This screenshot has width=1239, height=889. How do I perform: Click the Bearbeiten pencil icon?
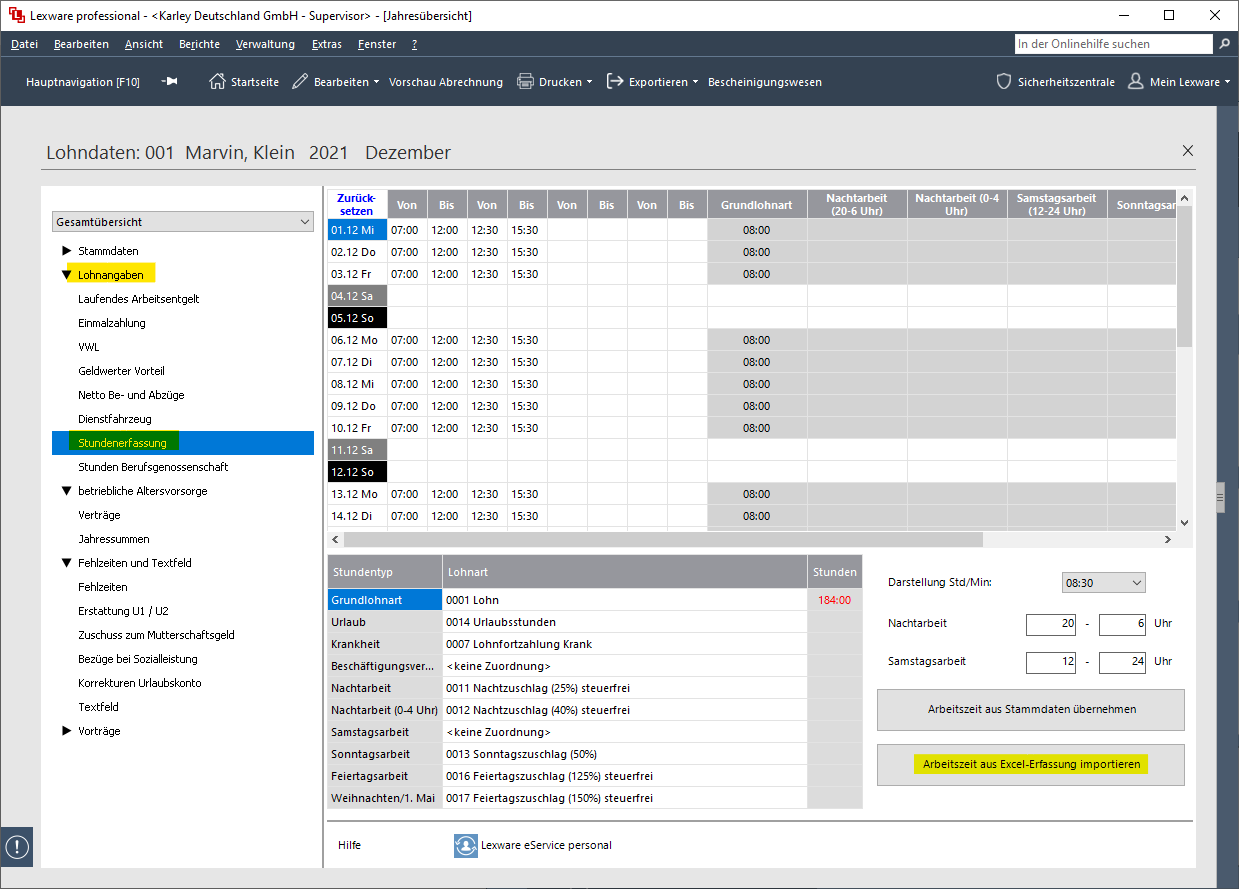(300, 82)
